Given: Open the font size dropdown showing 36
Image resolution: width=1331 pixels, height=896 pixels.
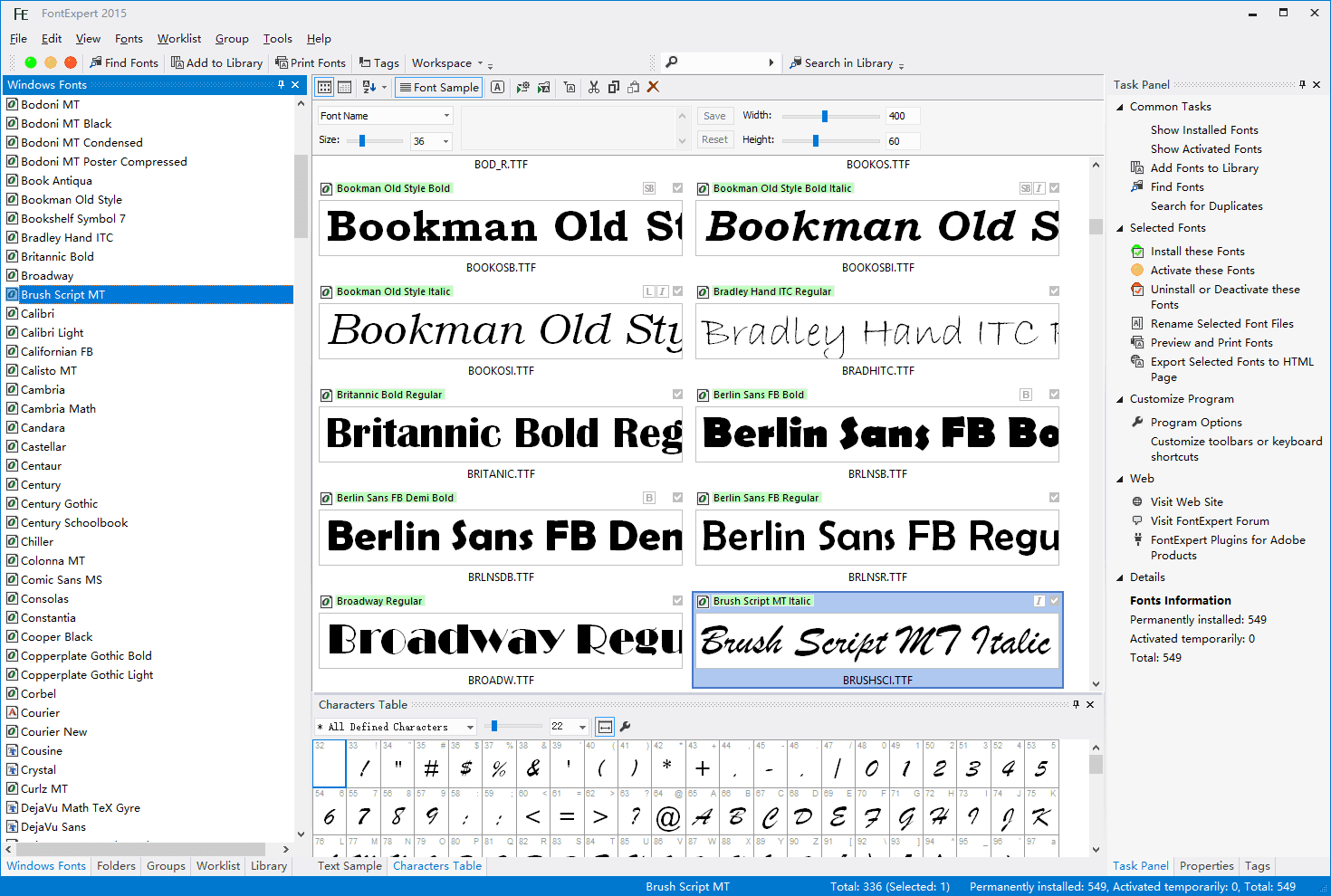Looking at the screenshot, I should [x=444, y=140].
